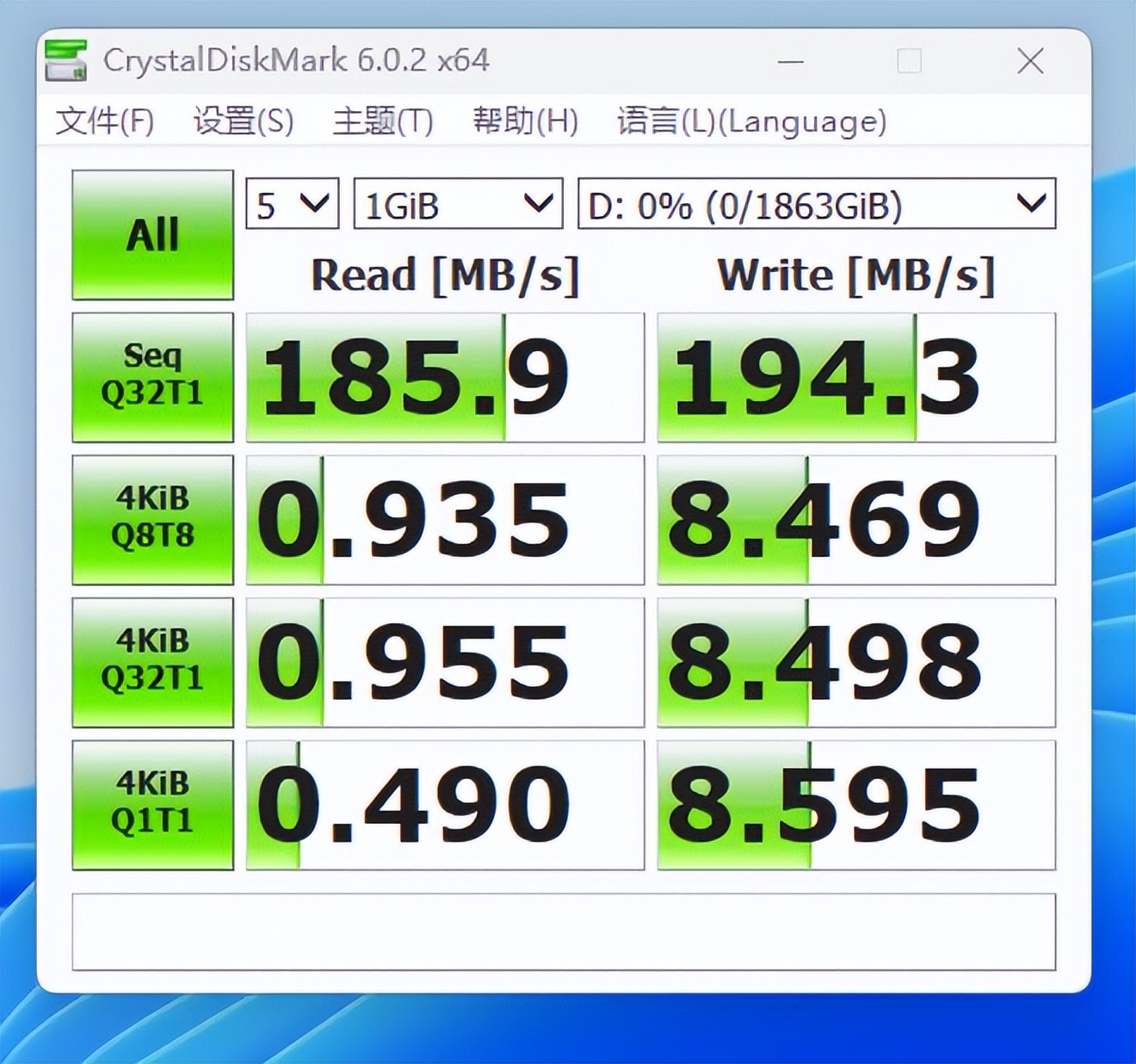Open the drive selector showing D: 0%
This screenshot has width=1136, height=1064.
pos(816,204)
